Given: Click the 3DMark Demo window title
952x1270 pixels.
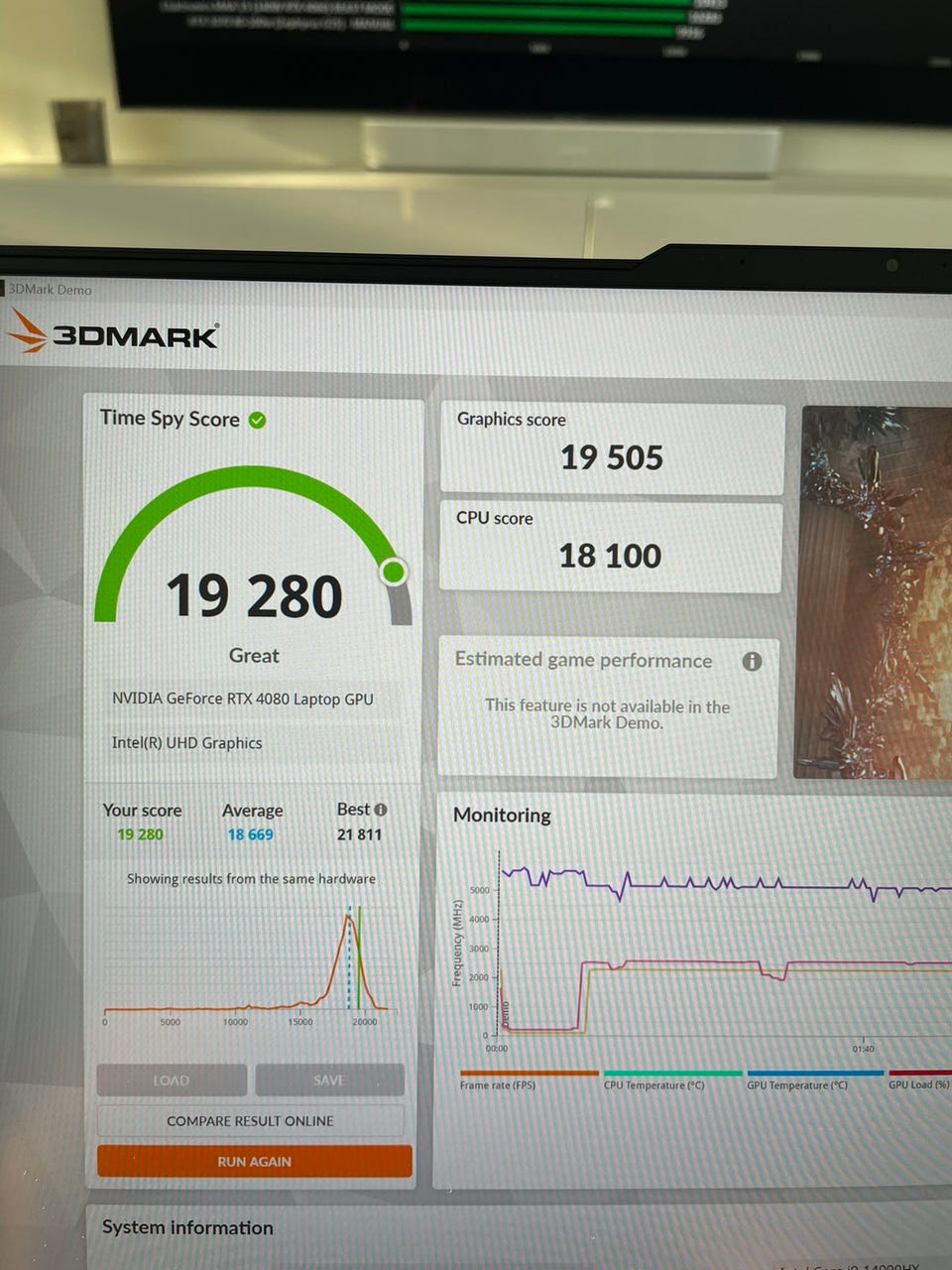Looking at the screenshot, I should point(50,290).
